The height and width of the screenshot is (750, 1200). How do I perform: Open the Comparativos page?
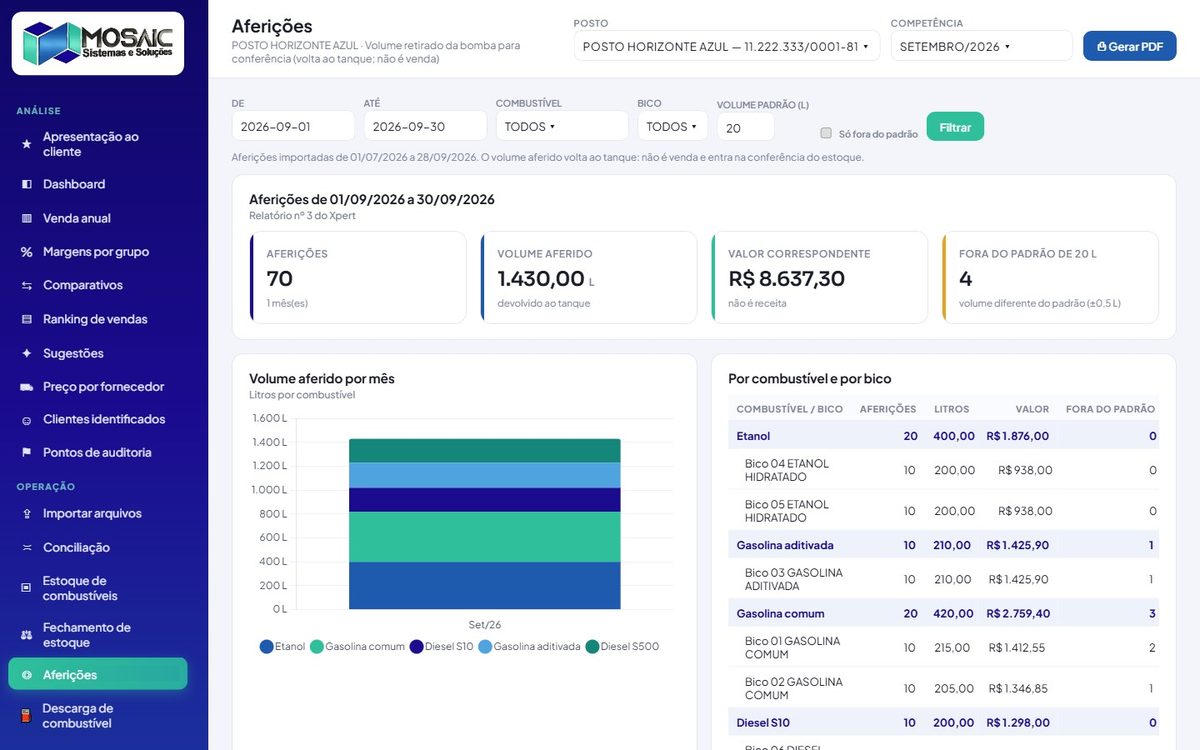pos(98,286)
